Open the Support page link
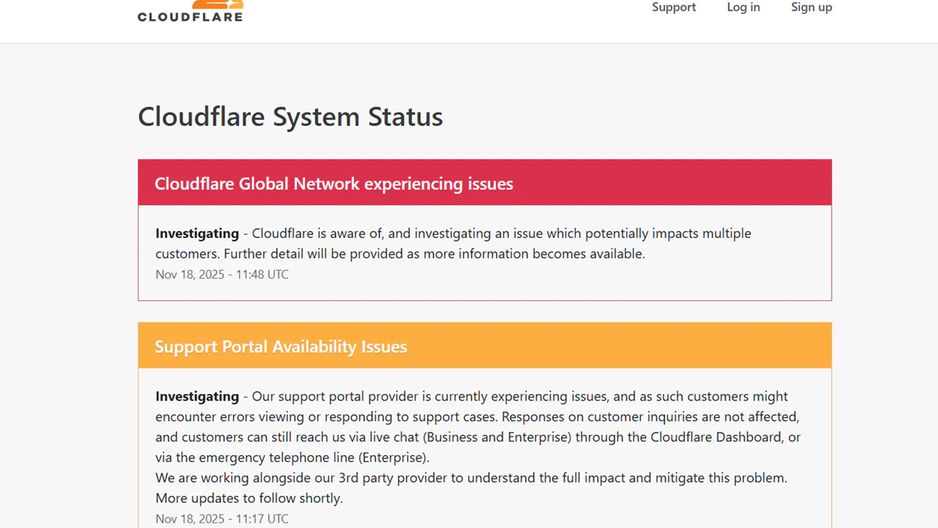938x528 pixels. 674,8
